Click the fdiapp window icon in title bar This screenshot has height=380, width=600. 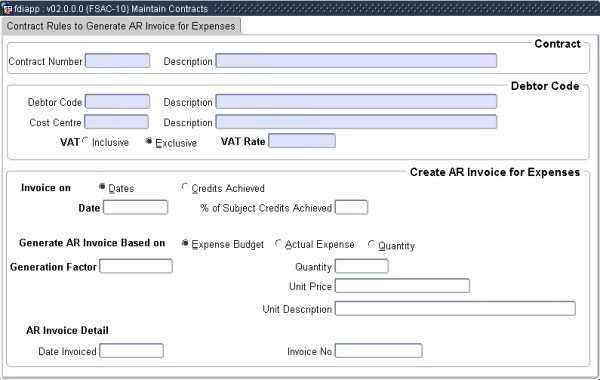click(x=7, y=8)
